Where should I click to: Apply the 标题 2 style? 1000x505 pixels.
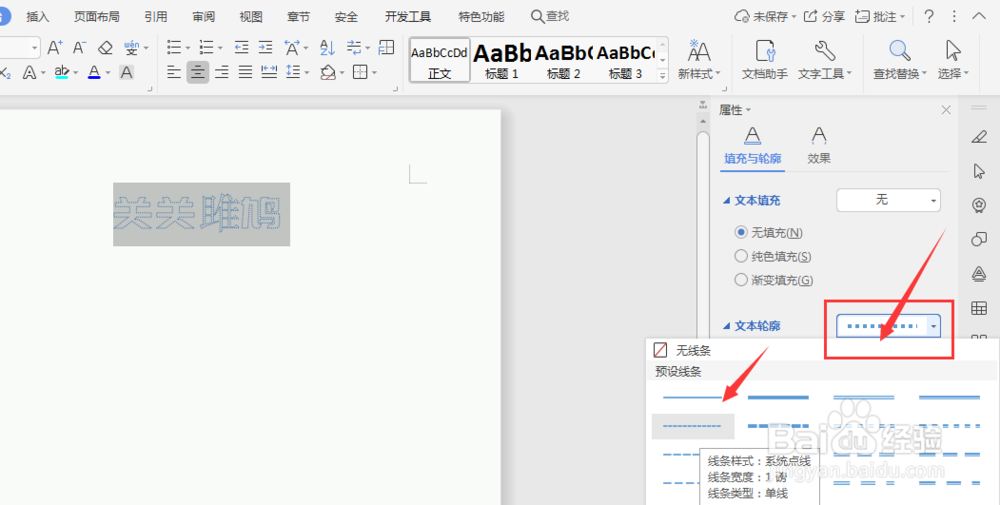(563, 61)
